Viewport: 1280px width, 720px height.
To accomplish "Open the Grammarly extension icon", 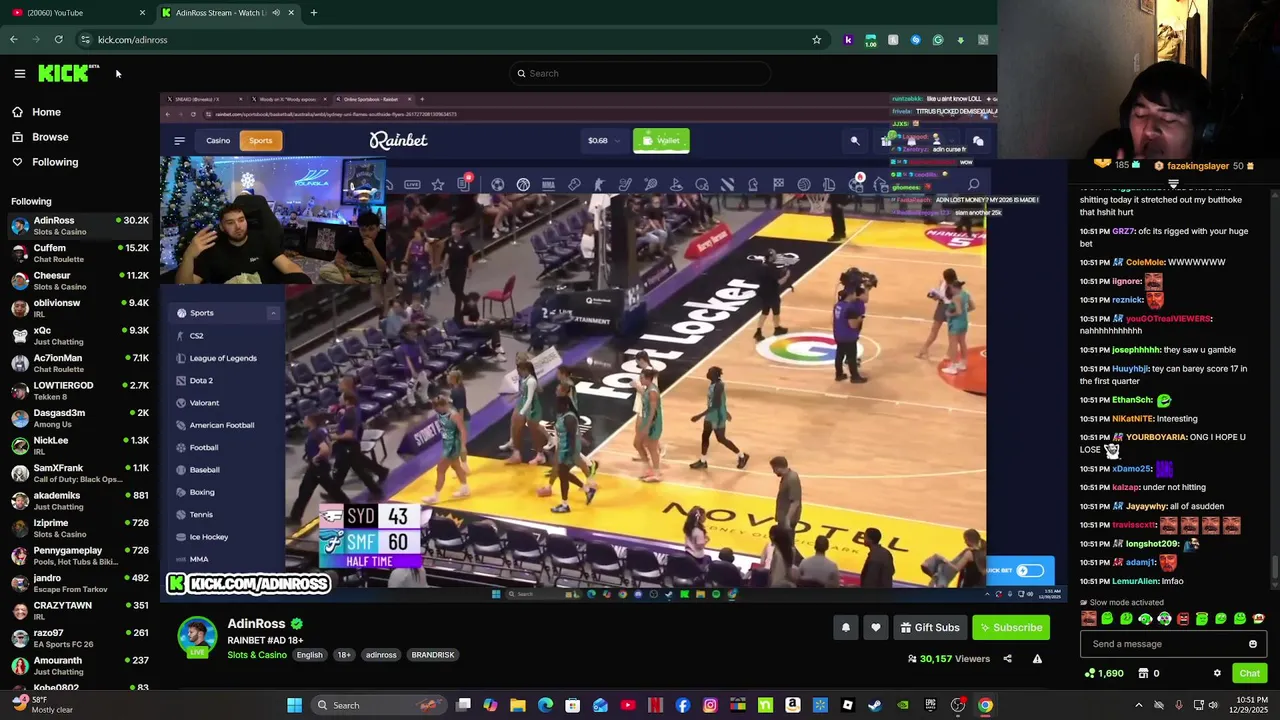I will (x=938, y=40).
